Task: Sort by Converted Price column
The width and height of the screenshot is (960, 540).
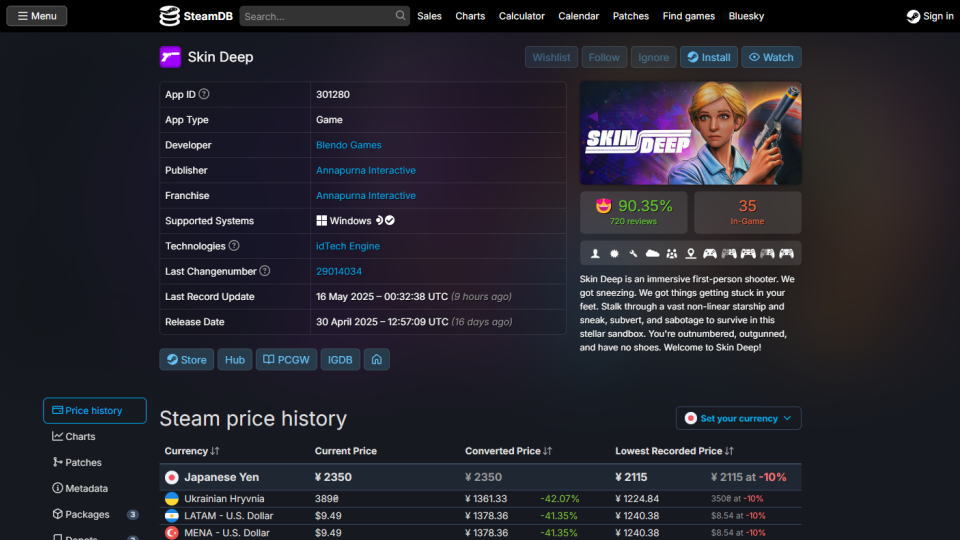Action: pos(508,451)
